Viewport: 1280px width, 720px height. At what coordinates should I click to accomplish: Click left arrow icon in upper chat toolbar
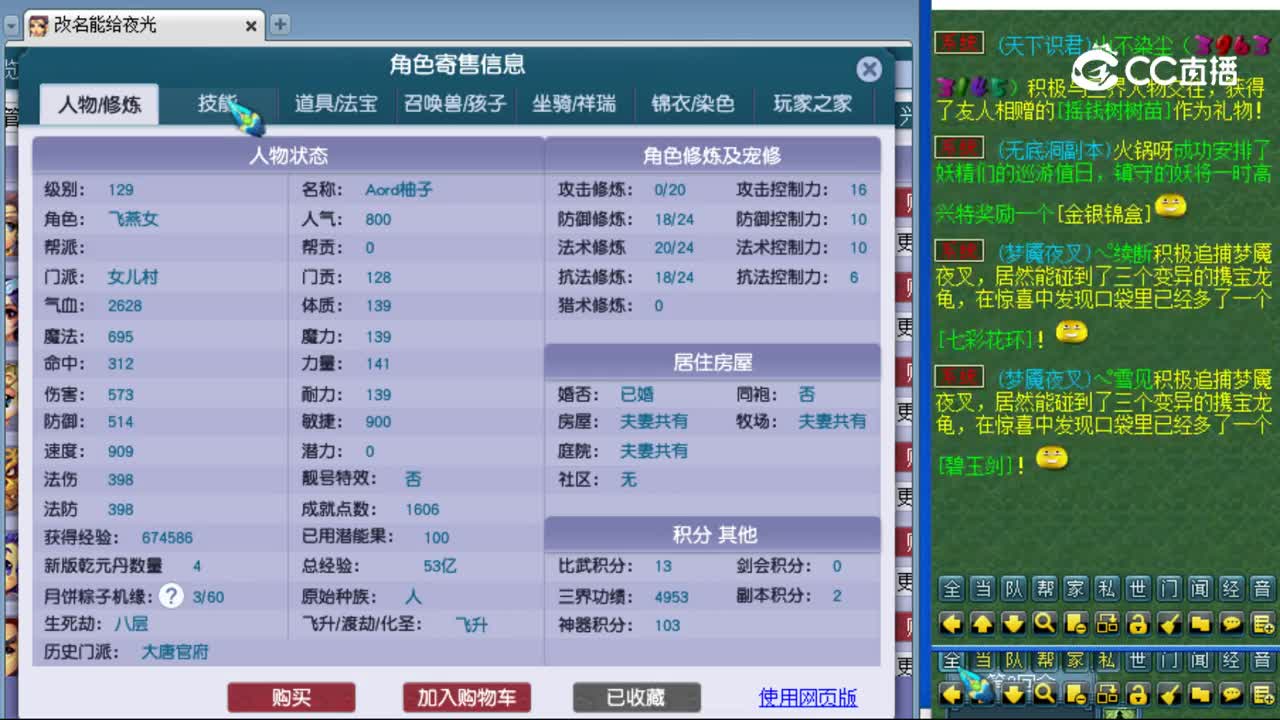pos(952,624)
